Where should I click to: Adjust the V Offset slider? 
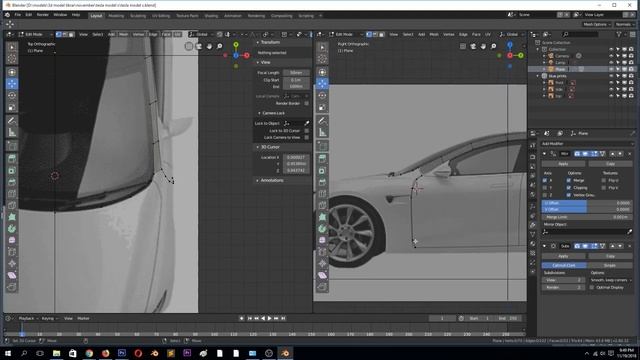(x=587, y=209)
